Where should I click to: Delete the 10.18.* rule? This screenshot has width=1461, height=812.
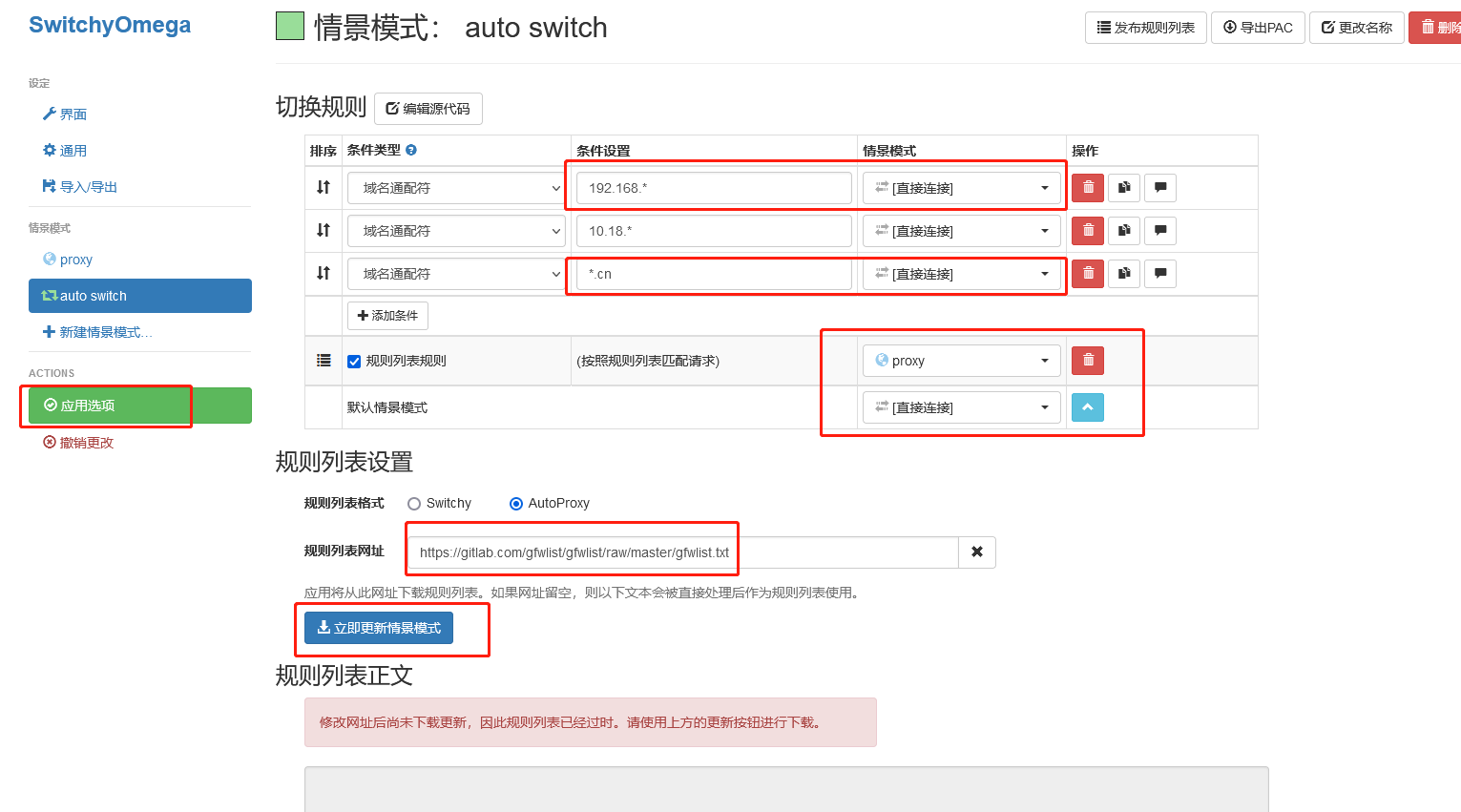point(1088,231)
